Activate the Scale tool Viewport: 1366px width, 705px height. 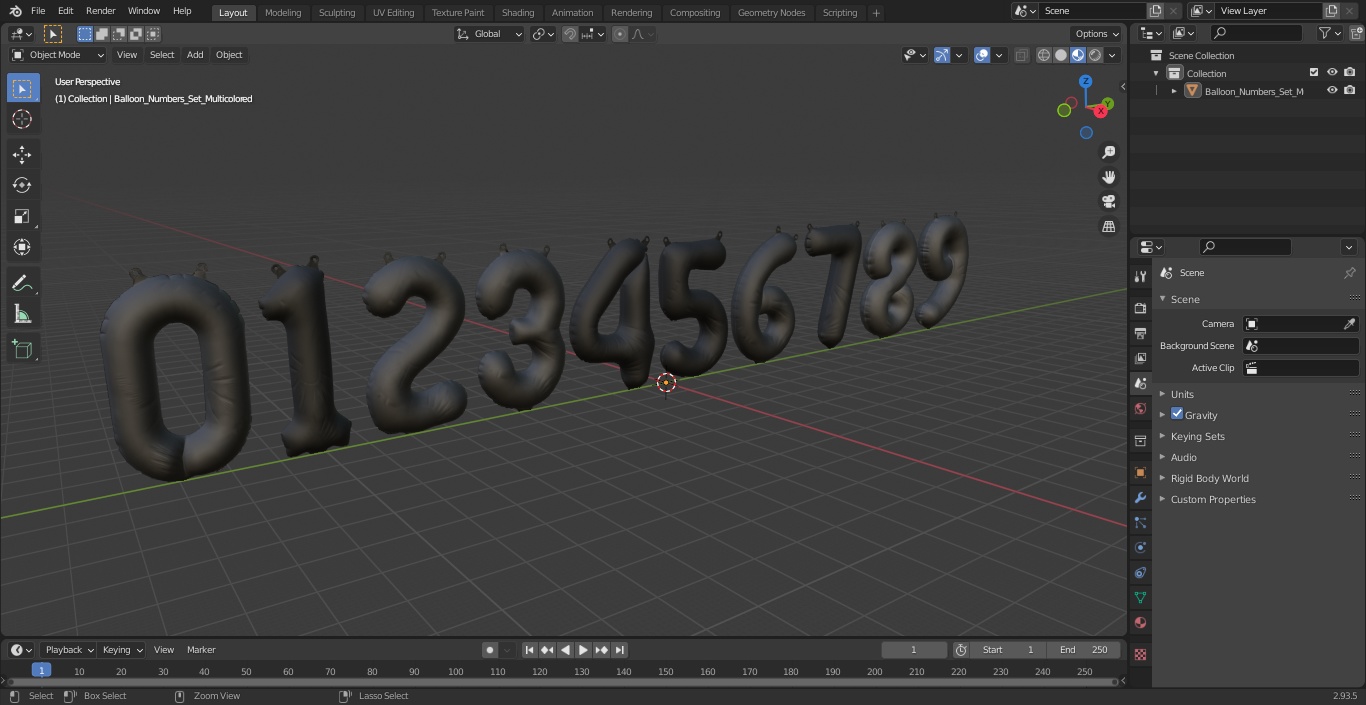point(22,216)
